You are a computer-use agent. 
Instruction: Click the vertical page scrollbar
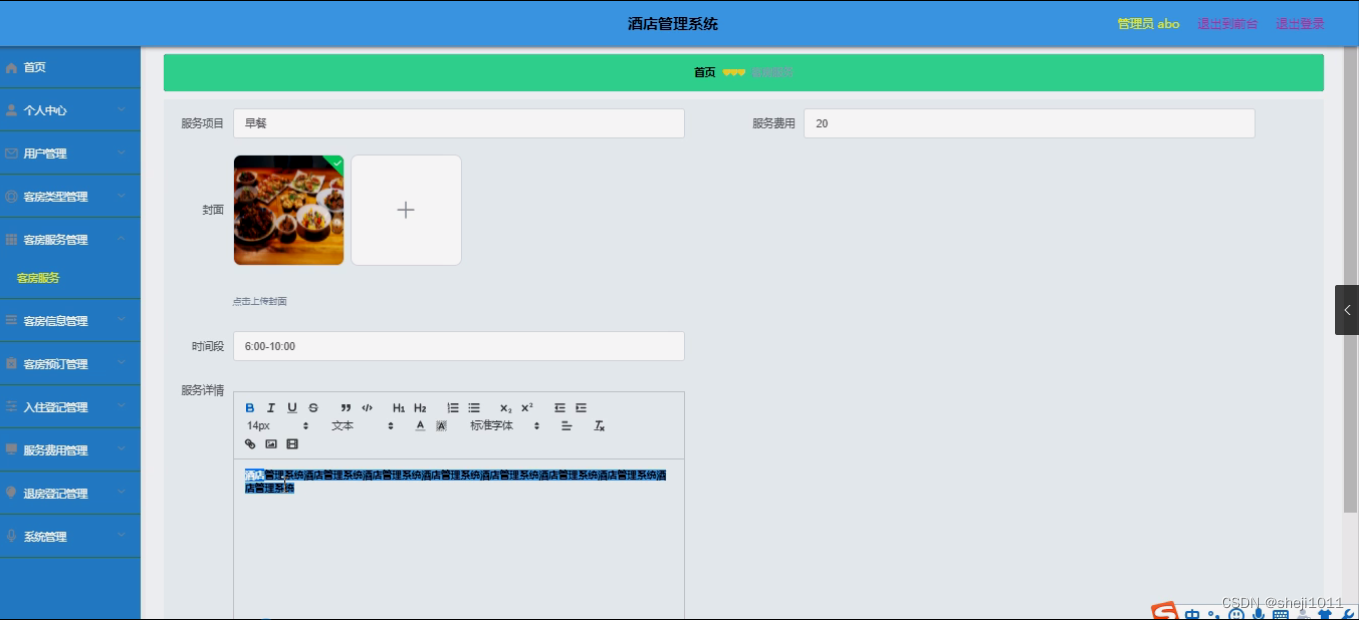[x=1351, y=280]
